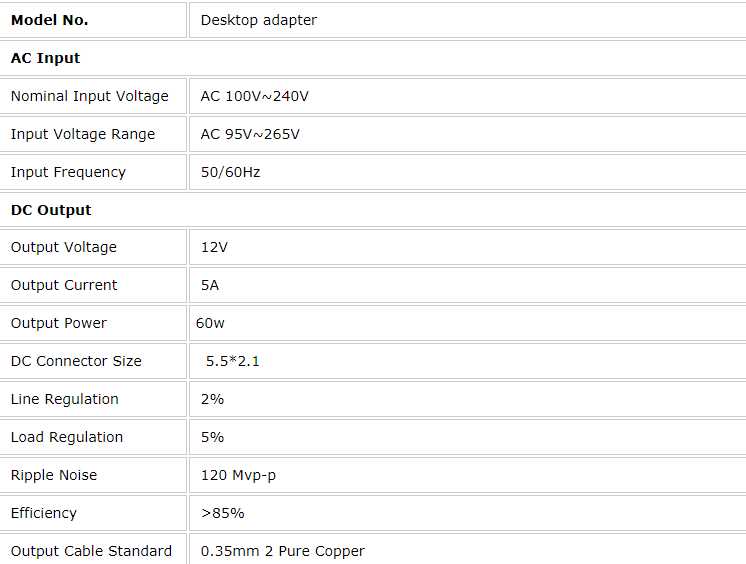Click the "120 Mvp-p" ripple noise value

238,475
